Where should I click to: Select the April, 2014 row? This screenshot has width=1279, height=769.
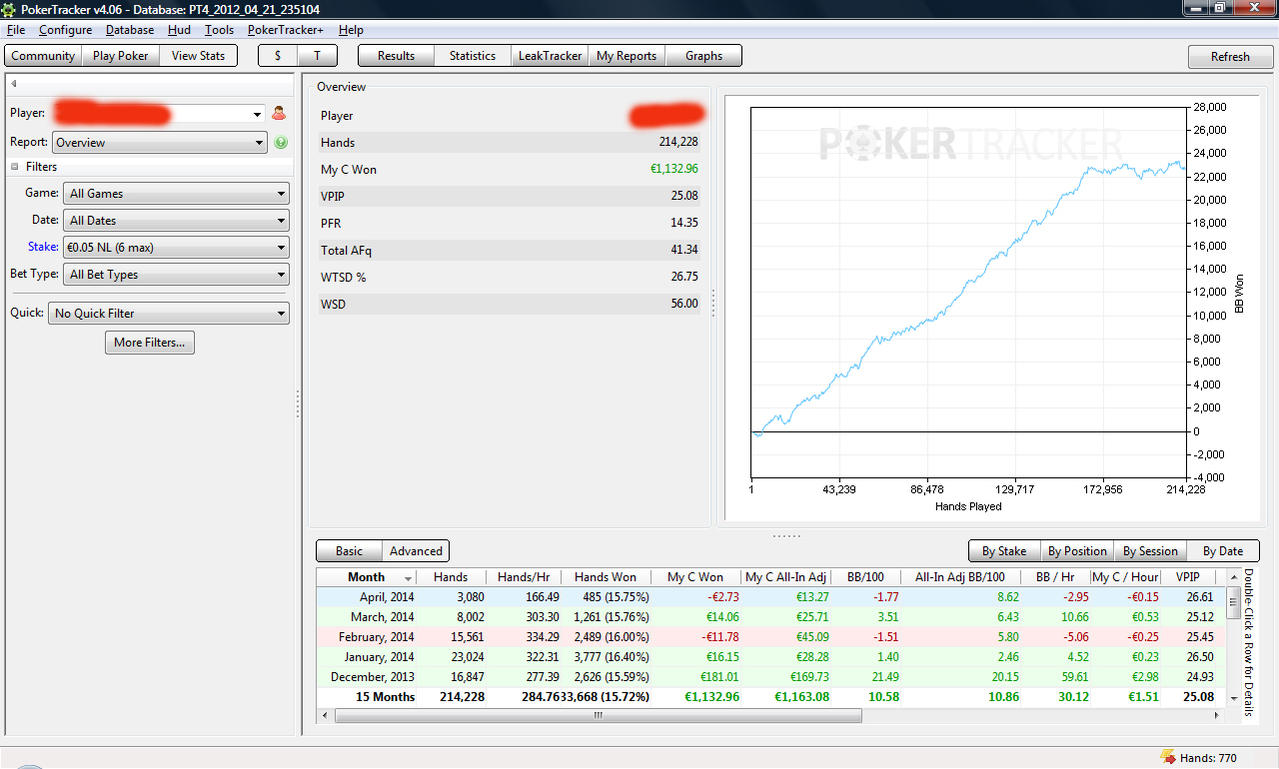coord(771,597)
